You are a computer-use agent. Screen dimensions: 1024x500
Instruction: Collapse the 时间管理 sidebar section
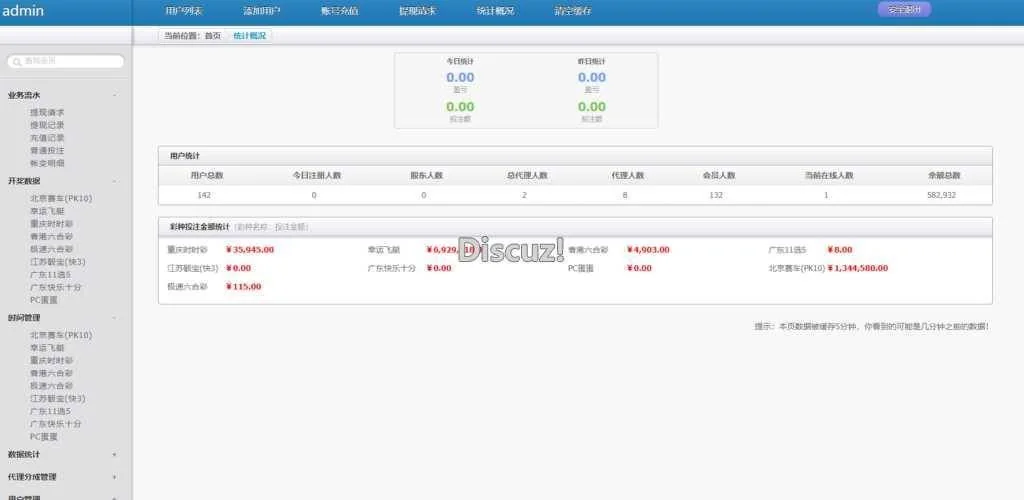click(114, 317)
